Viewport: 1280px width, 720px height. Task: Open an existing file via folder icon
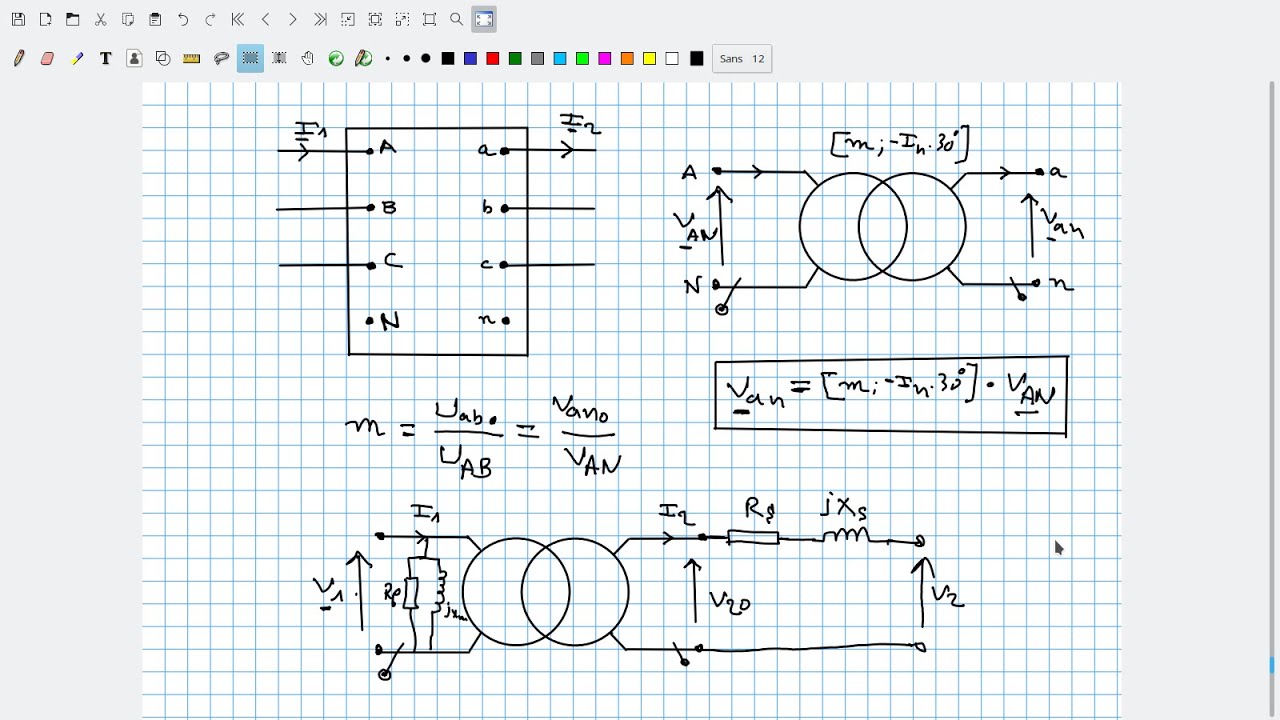[73, 19]
